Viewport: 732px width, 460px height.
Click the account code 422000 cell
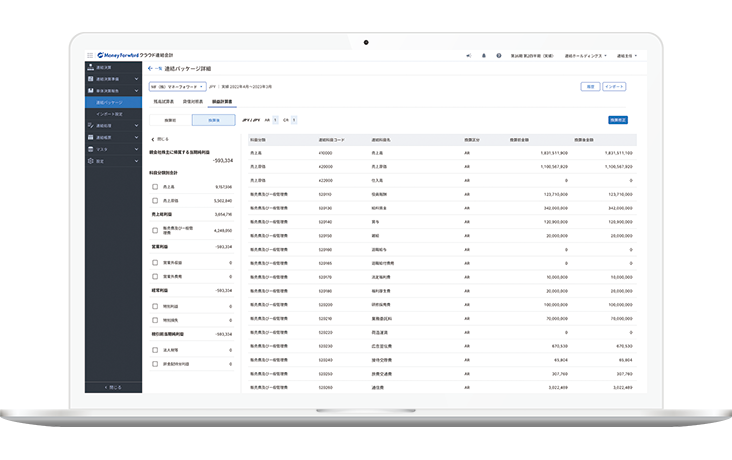[x=325, y=180]
